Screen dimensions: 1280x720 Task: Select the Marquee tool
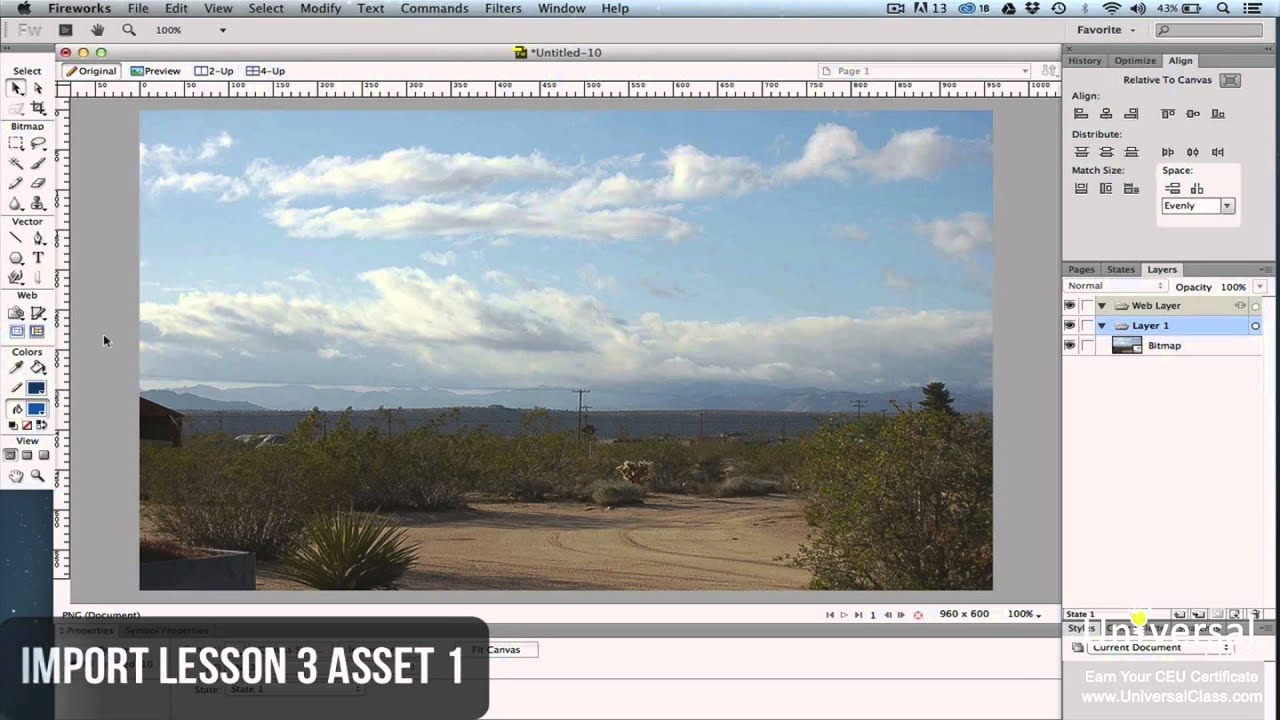16,143
